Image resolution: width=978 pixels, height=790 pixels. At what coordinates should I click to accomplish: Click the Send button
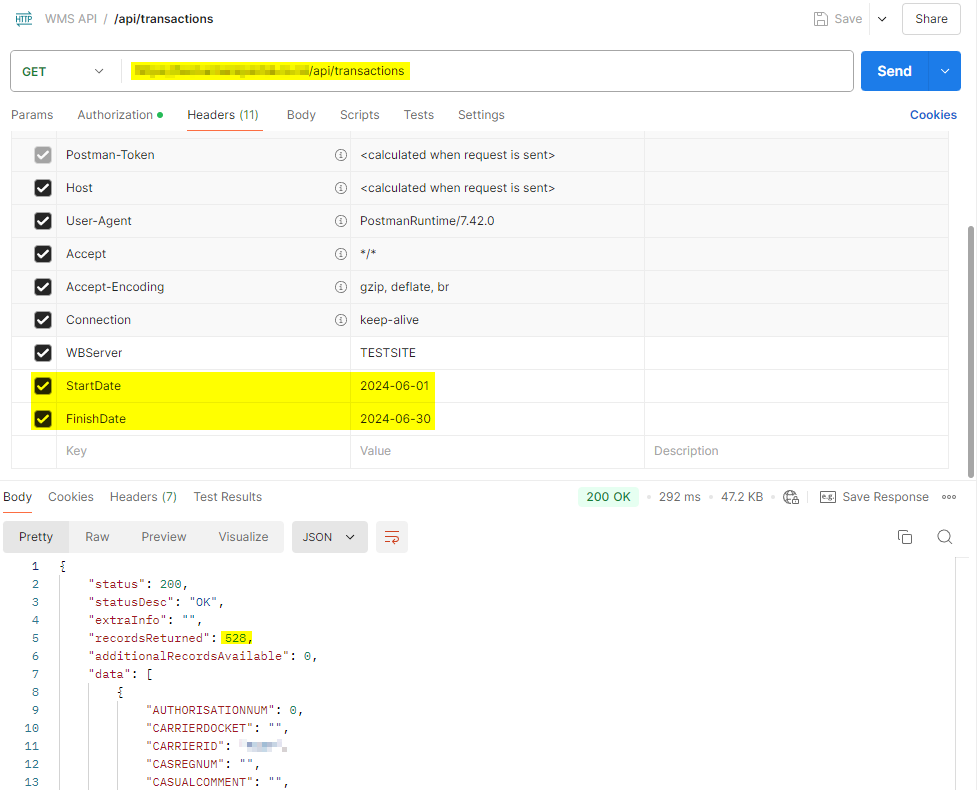click(894, 71)
